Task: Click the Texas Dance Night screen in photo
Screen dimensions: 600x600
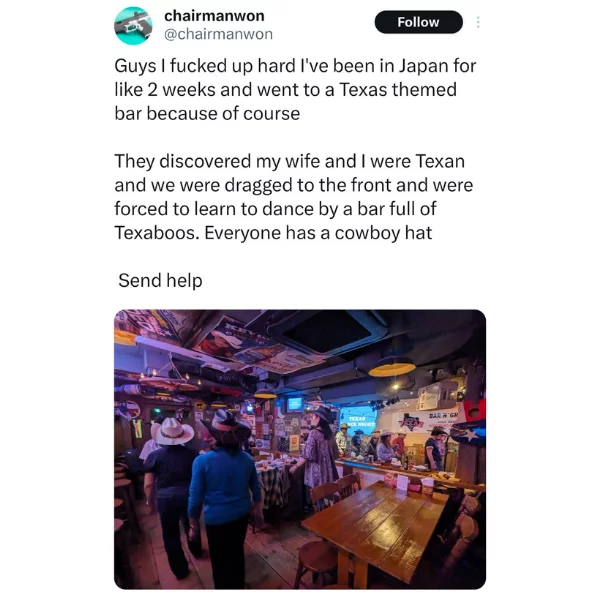Action: pos(358,419)
